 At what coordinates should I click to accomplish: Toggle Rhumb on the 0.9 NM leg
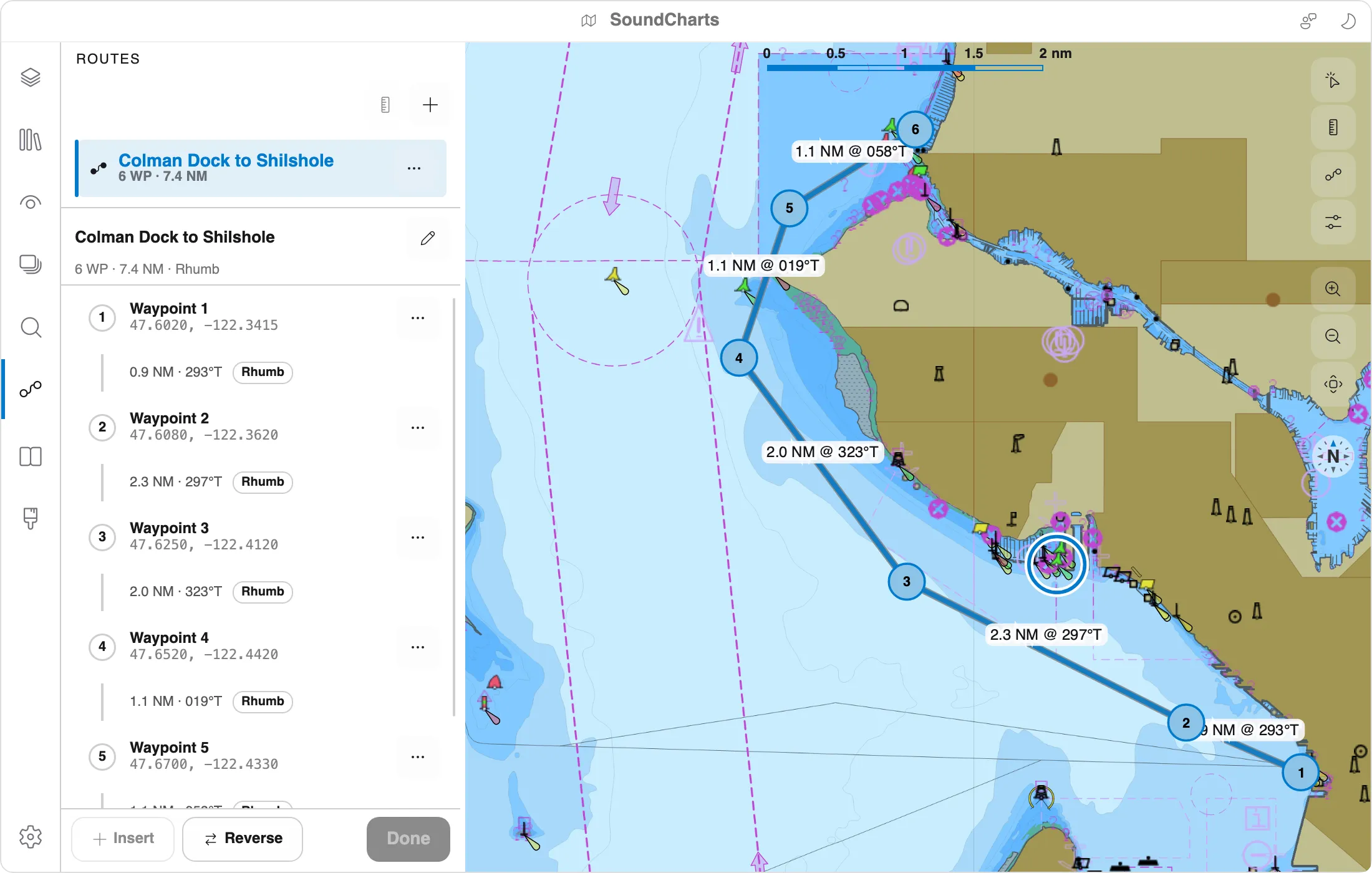coord(263,372)
